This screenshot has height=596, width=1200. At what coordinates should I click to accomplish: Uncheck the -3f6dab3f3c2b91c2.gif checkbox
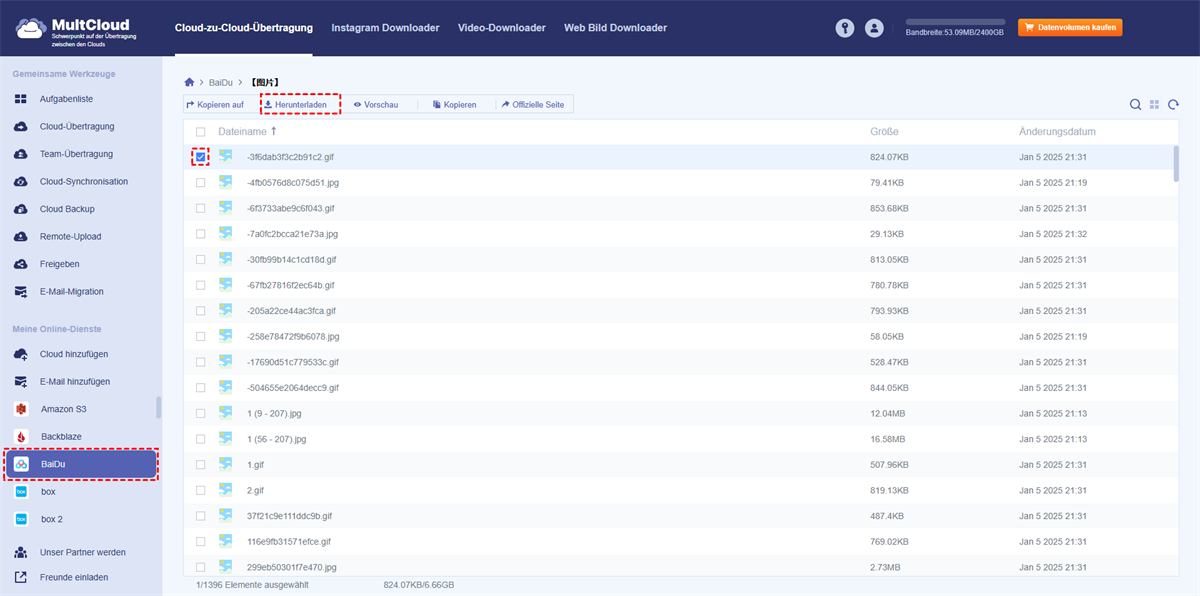point(201,157)
